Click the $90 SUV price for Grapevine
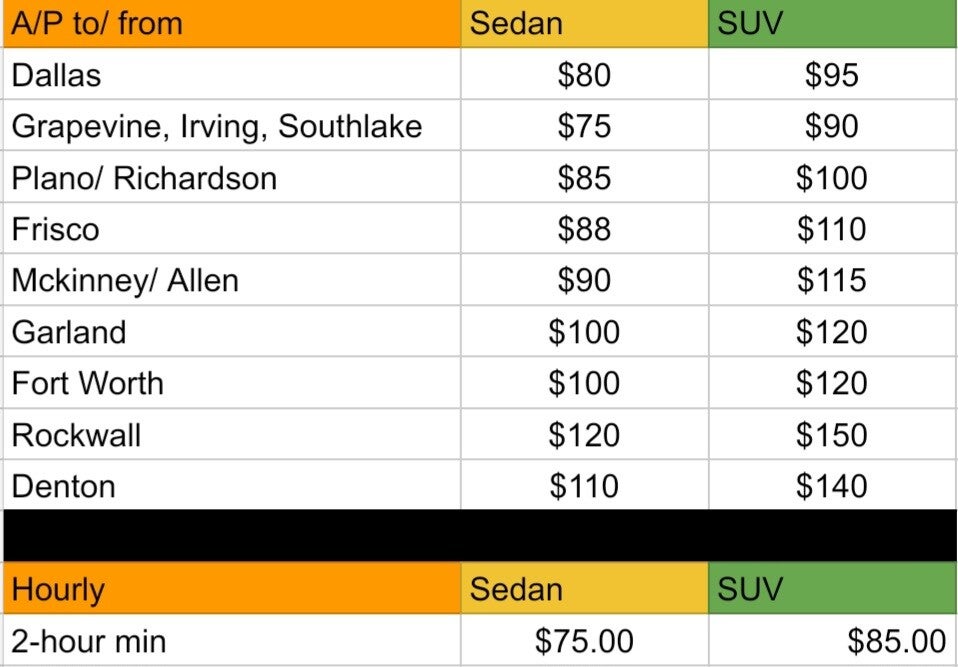958x667 pixels. (832, 127)
